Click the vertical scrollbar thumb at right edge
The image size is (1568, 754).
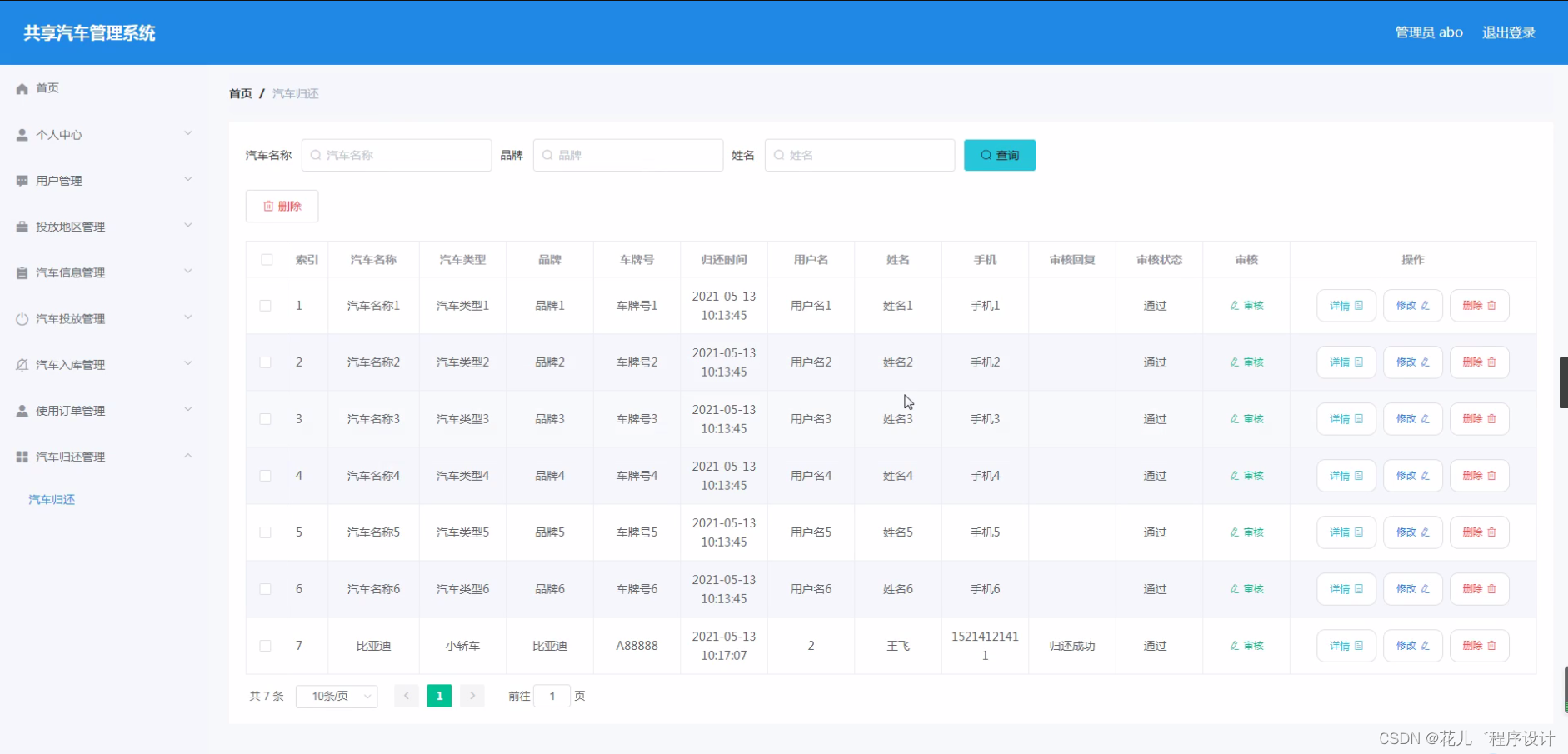(1564, 382)
